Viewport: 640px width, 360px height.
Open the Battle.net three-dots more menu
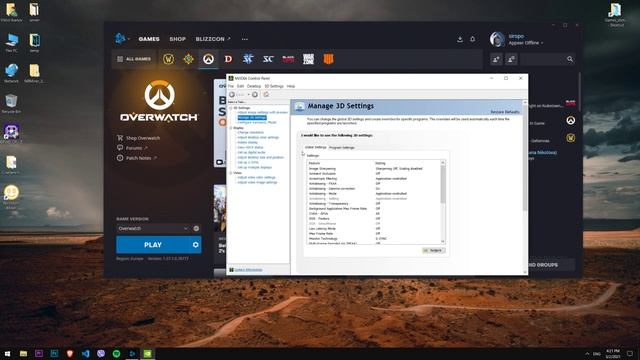point(244,39)
